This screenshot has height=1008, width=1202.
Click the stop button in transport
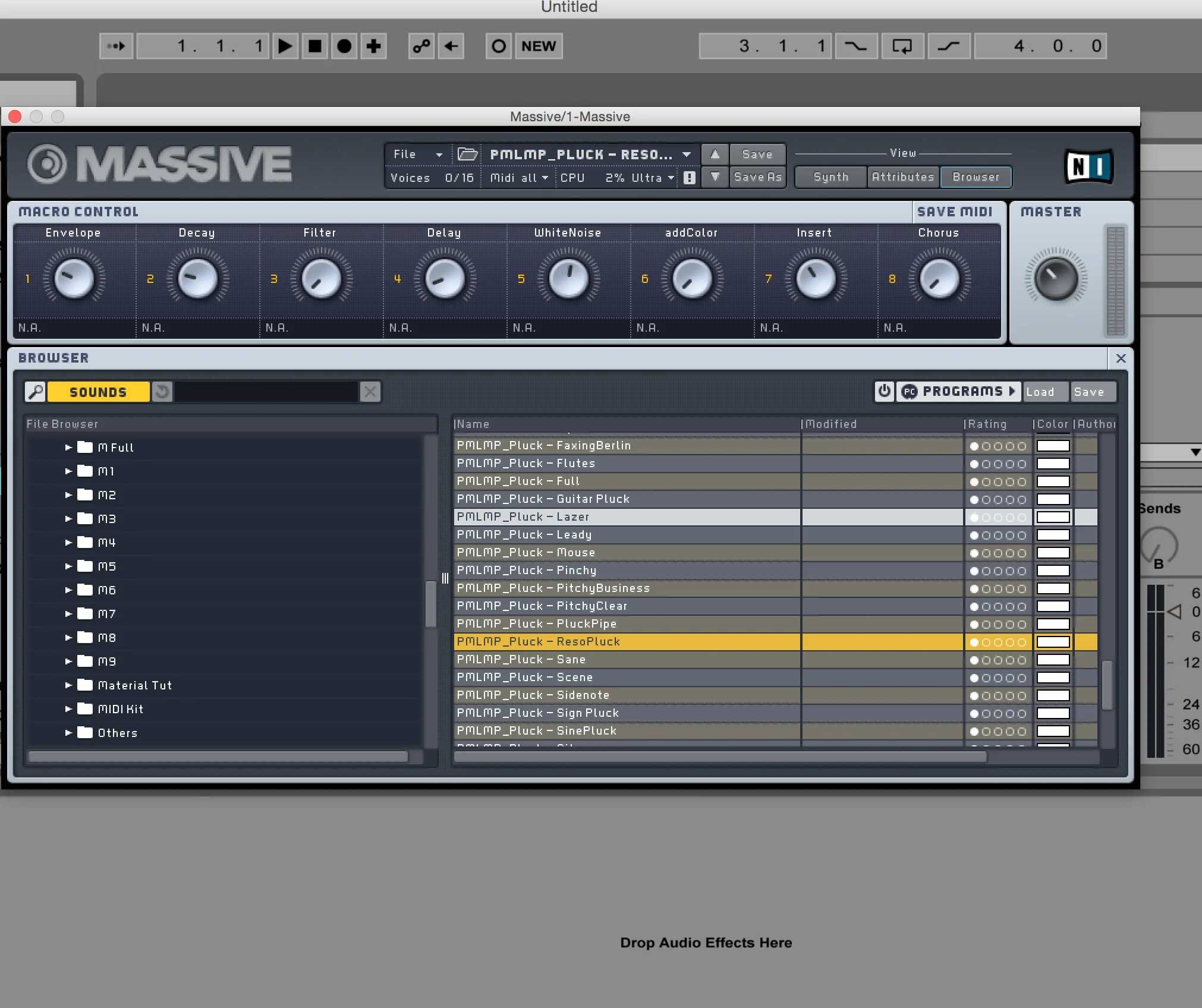(x=315, y=46)
